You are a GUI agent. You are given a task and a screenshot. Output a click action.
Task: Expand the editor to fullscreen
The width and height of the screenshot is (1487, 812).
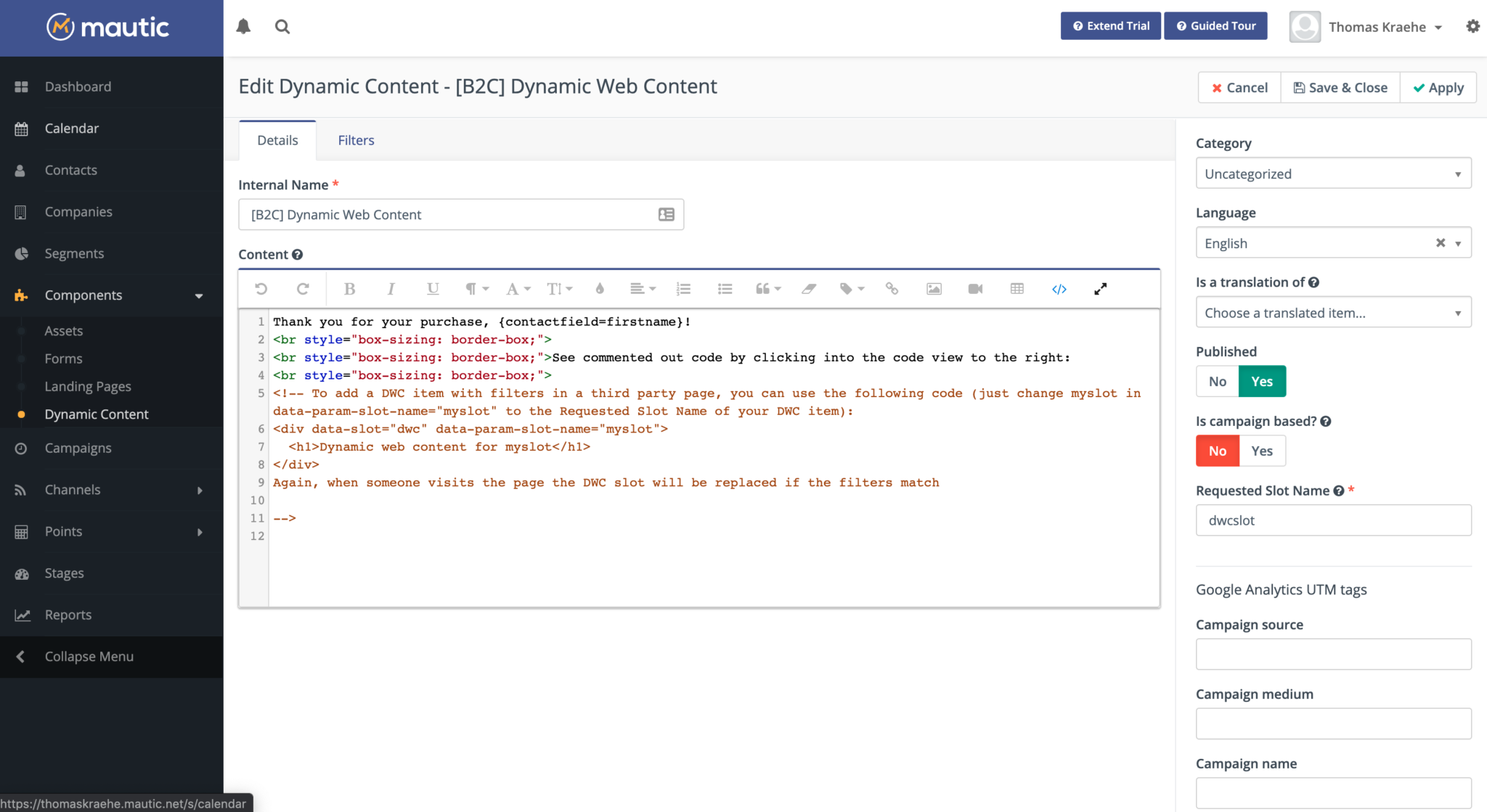point(1100,288)
